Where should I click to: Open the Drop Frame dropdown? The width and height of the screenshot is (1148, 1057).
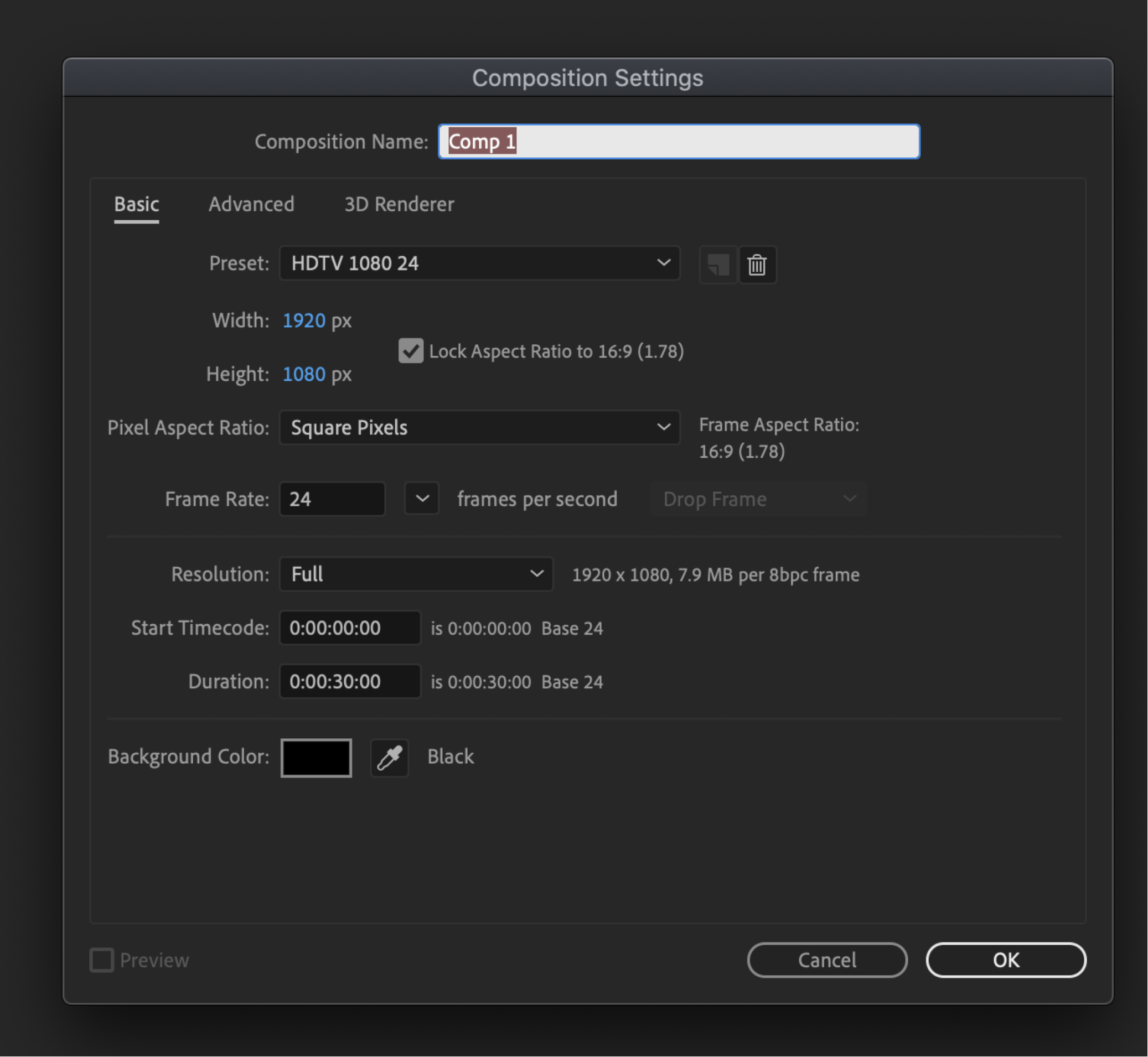[x=758, y=499]
